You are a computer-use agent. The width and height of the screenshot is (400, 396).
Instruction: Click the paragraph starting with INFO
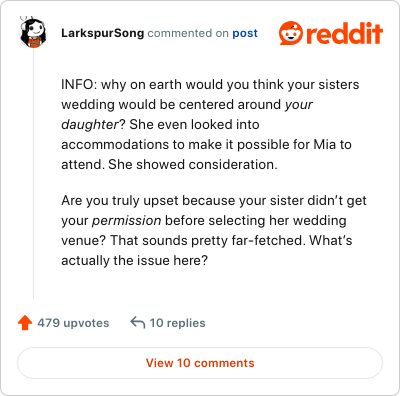(x=210, y=124)
